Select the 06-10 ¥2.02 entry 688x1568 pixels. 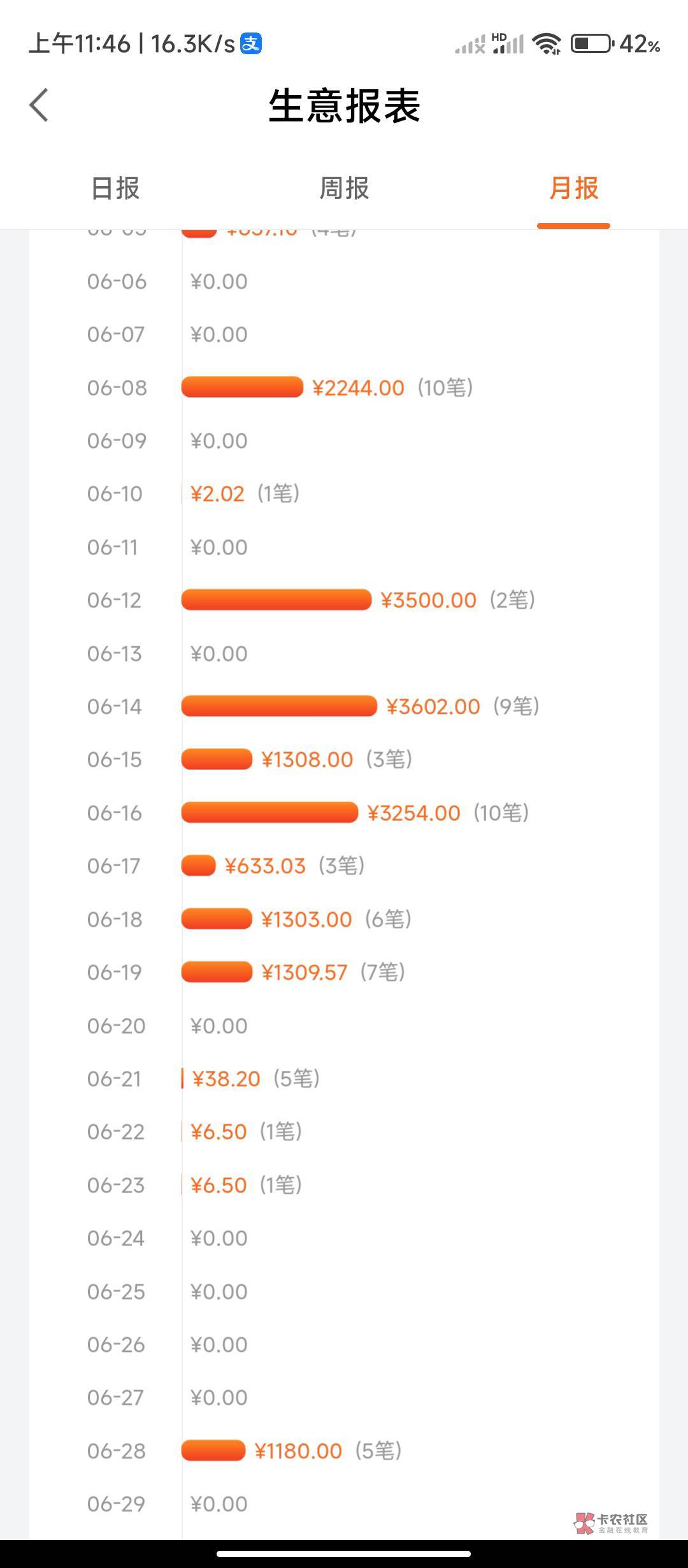(217, 494)
